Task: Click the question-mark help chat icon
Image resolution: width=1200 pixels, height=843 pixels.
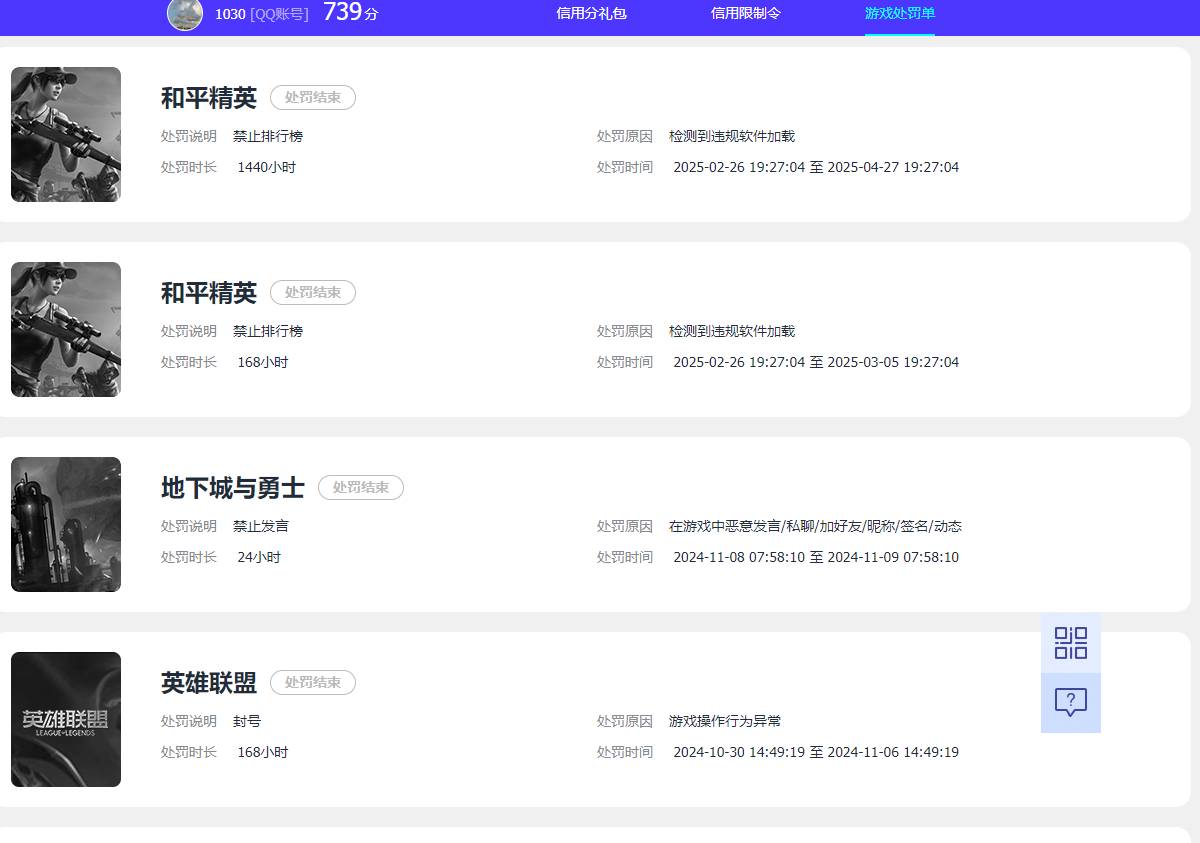Action: tap(1070, 702)
